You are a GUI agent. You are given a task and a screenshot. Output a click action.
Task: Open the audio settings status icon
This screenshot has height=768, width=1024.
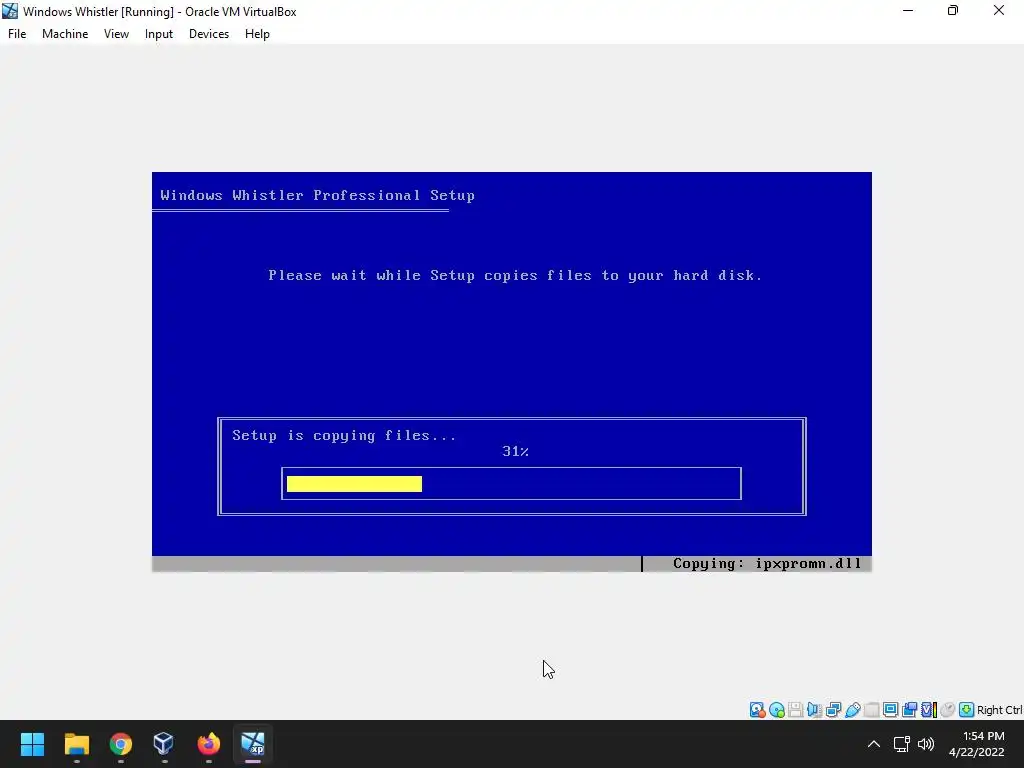coord(814,710)
